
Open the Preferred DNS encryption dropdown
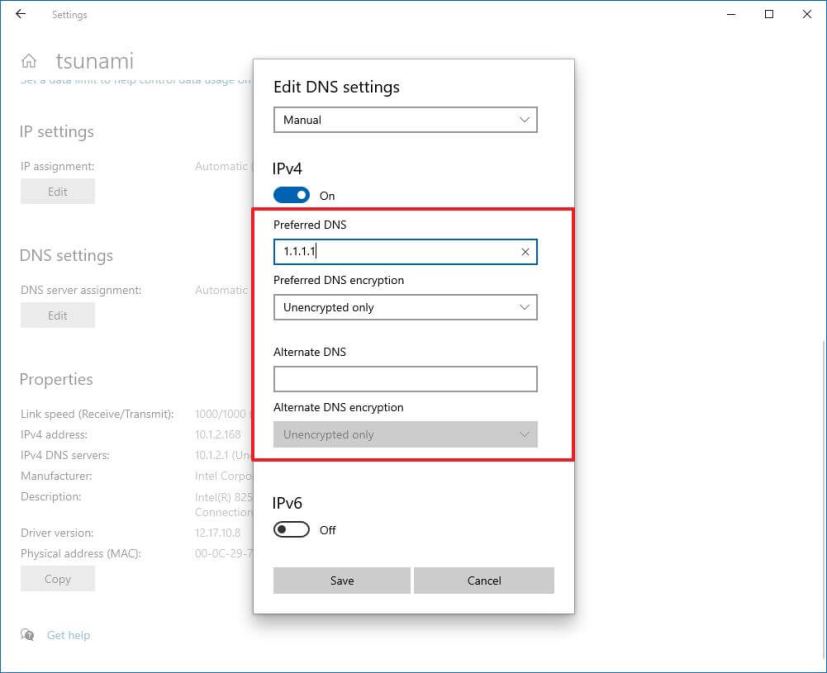(405, 307)
